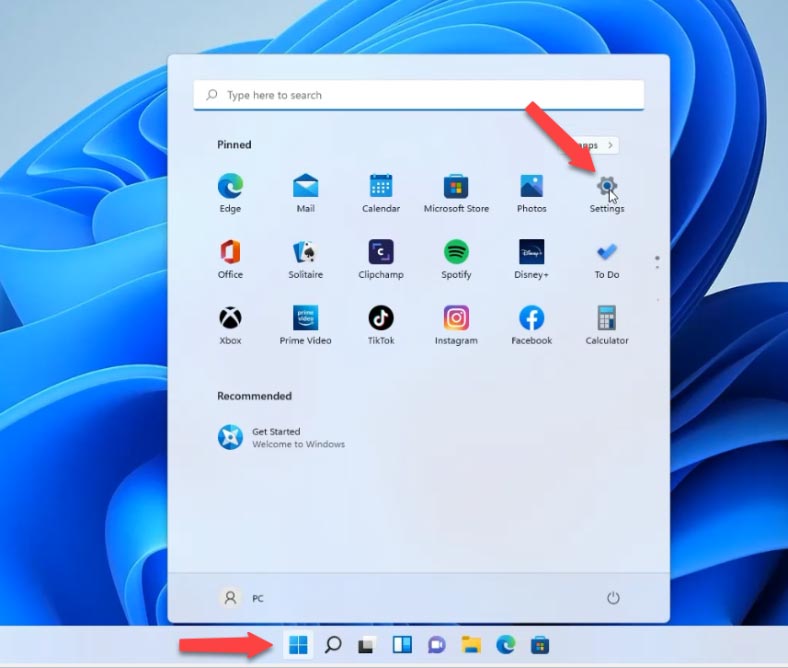Open the Solitaire game
The image size is (788, 668).
[x=306, y=259]
